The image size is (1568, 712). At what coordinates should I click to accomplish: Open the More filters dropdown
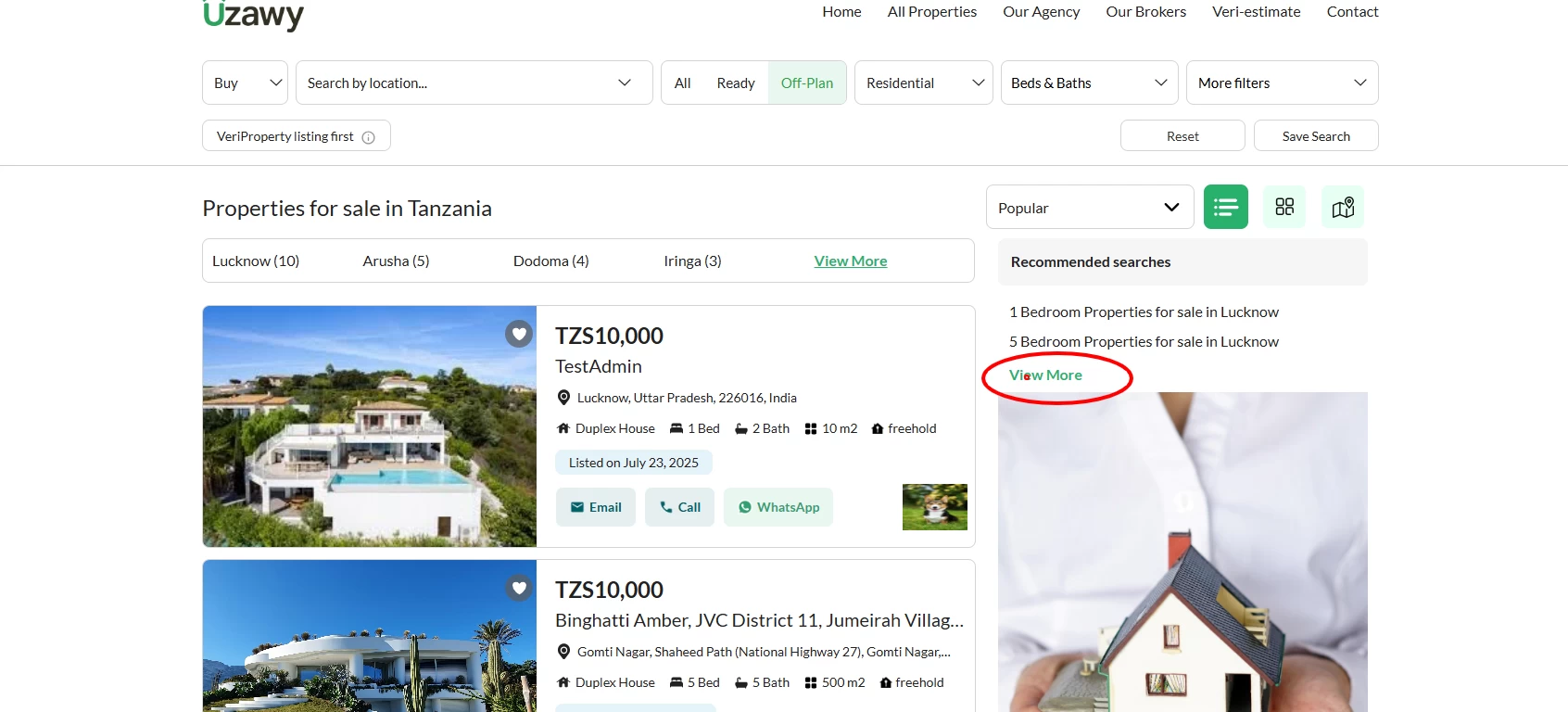1281,83
